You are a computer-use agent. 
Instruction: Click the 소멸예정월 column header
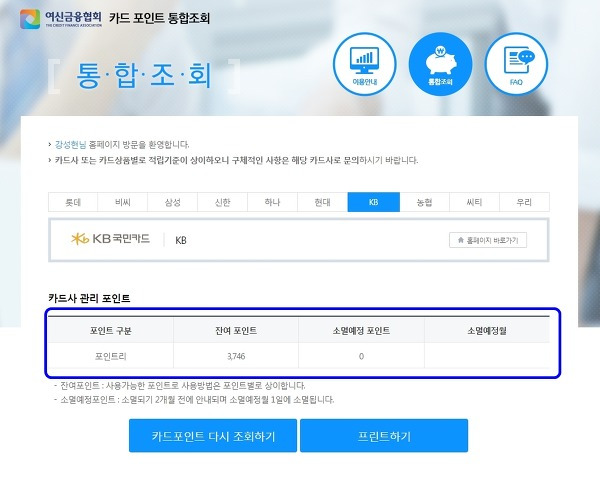click(x=487, y=331)
